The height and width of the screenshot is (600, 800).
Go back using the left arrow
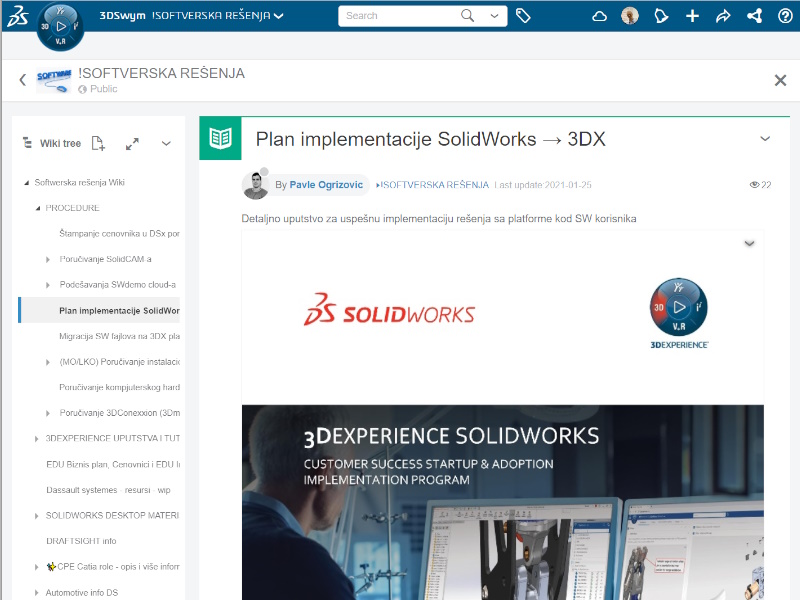[x=22, y=80]
